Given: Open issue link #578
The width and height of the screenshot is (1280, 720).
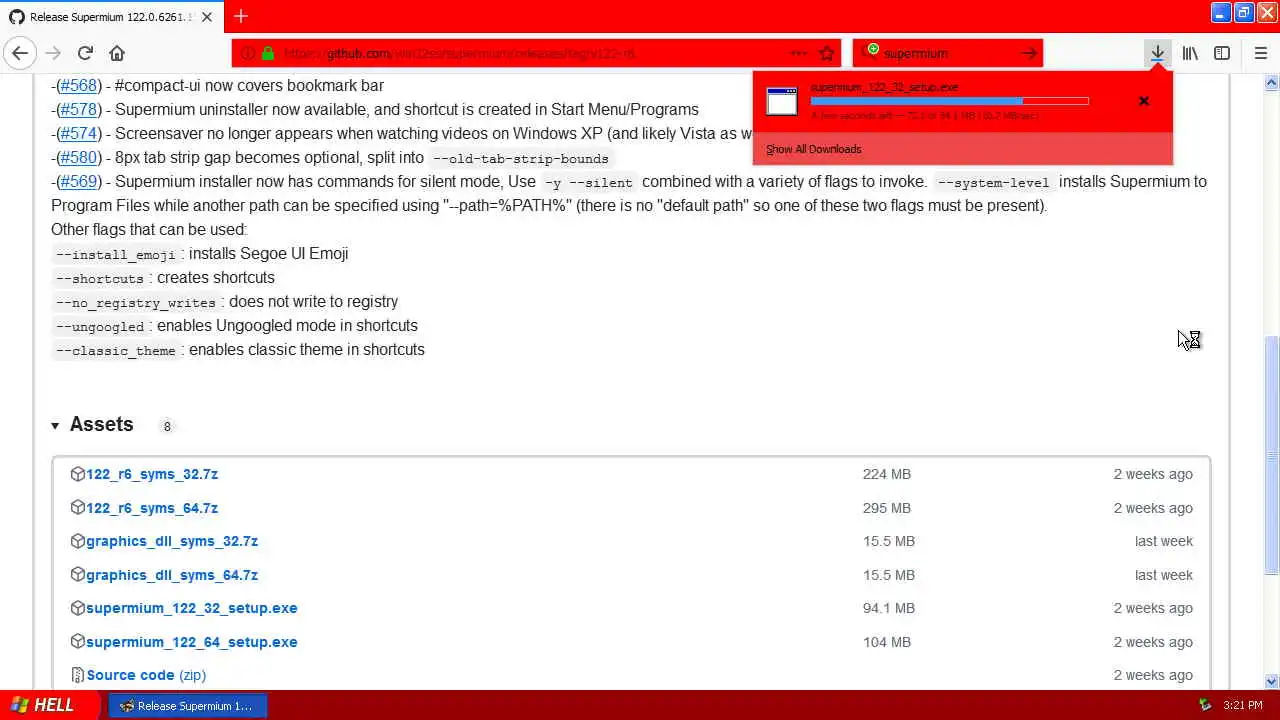Looking at the screenshot, I should pyautogui.click(x=78, y=109).
